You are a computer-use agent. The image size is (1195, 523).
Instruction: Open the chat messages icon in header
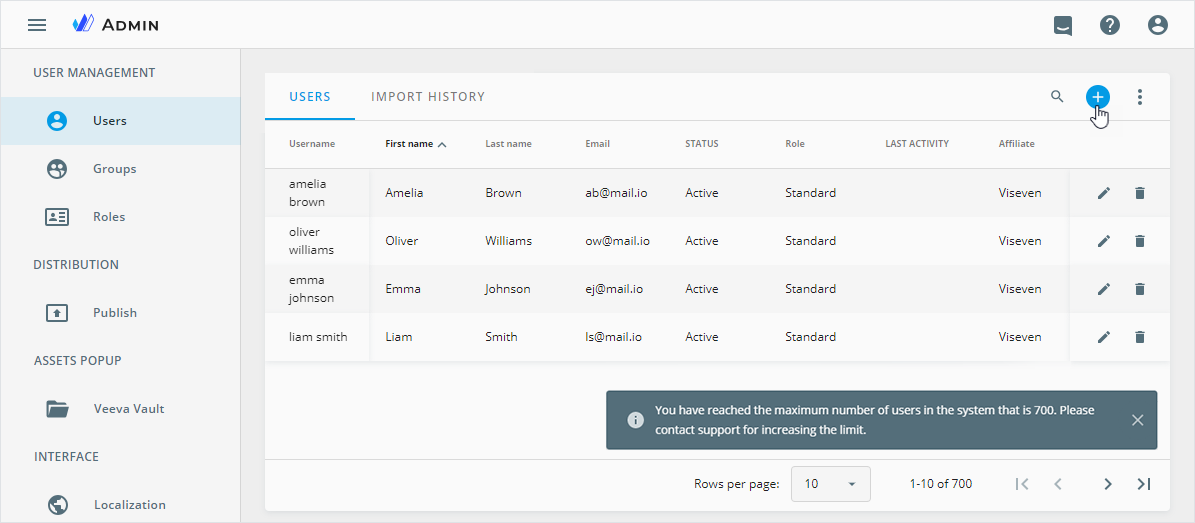pos(1063,26)
